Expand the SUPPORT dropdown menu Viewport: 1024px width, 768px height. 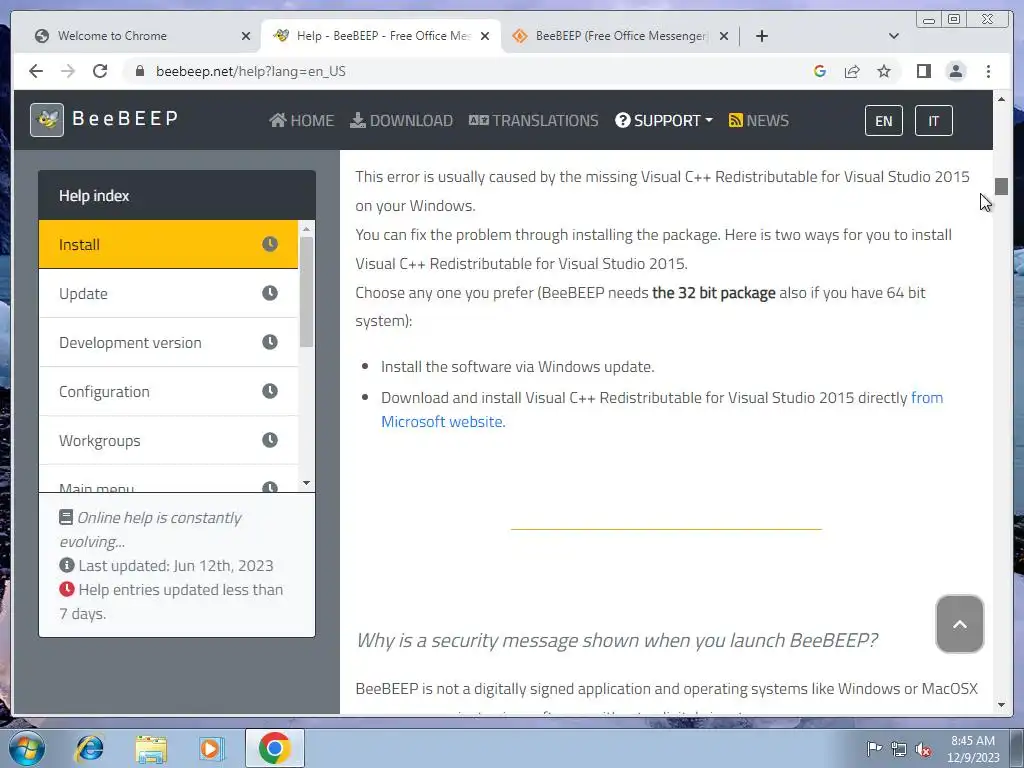point(664,120)
